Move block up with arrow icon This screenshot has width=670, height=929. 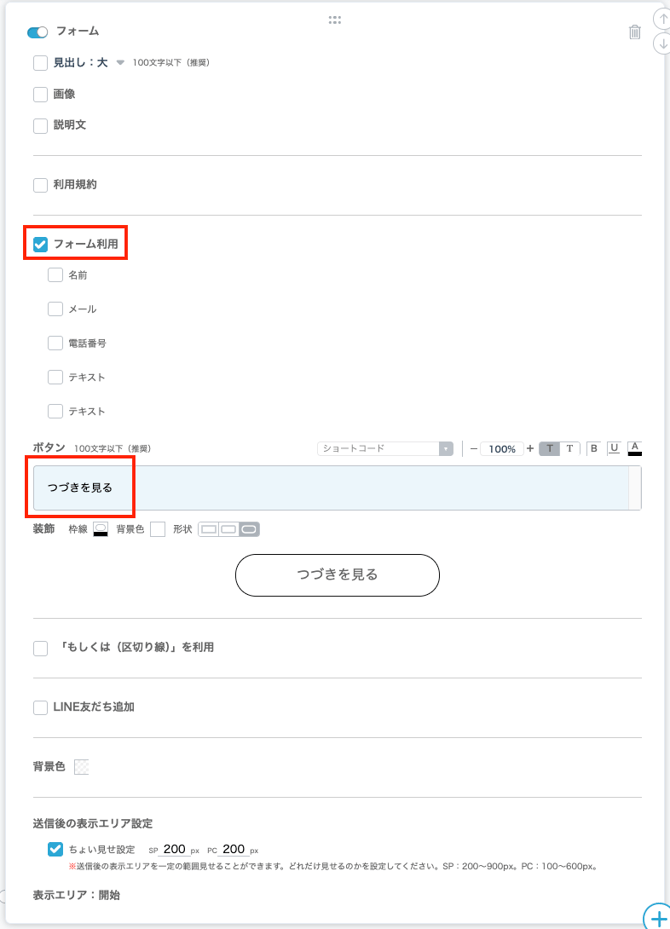tap(662, 20)
